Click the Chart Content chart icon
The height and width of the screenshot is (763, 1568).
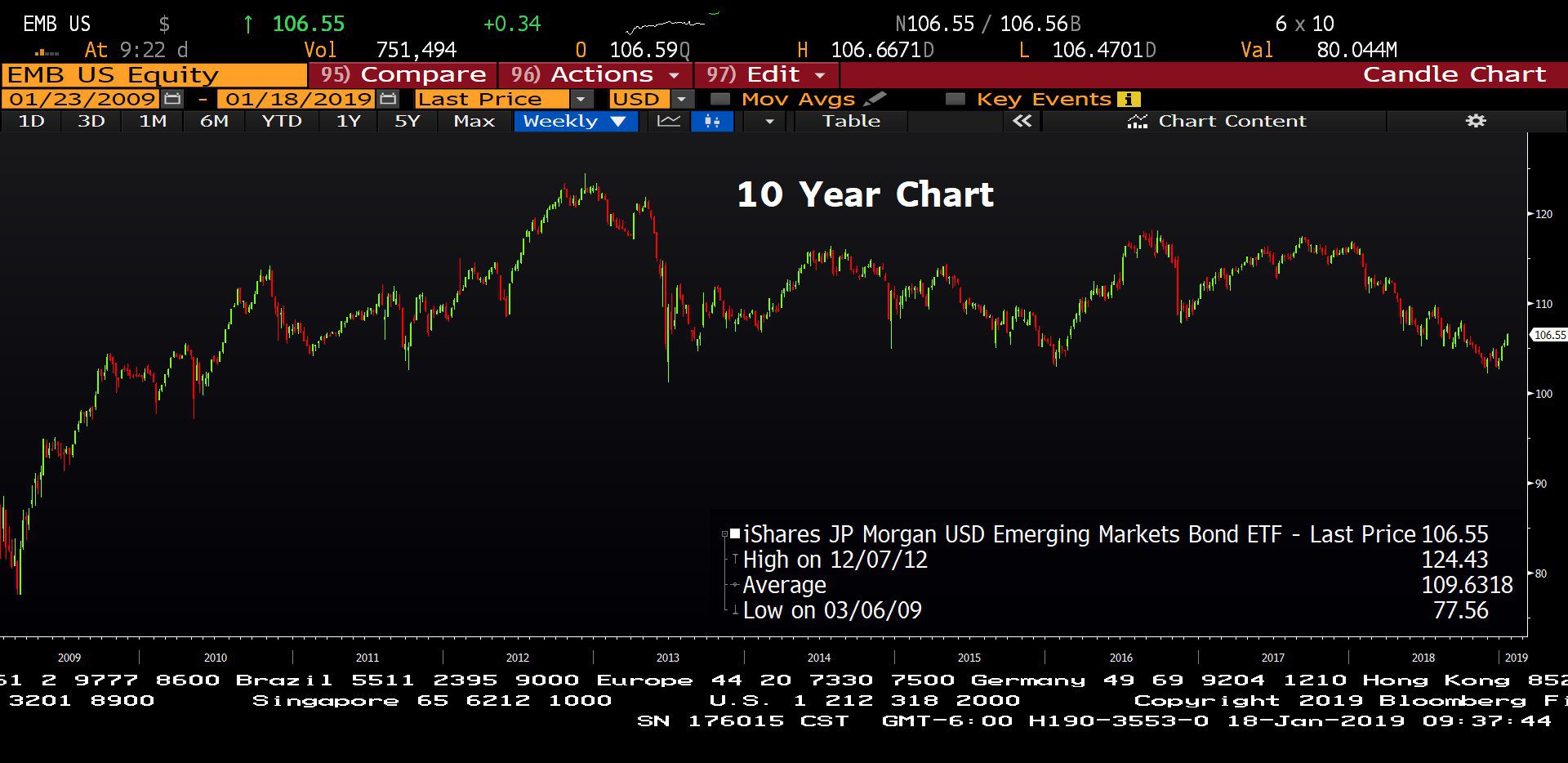[x=1137, y=122]
